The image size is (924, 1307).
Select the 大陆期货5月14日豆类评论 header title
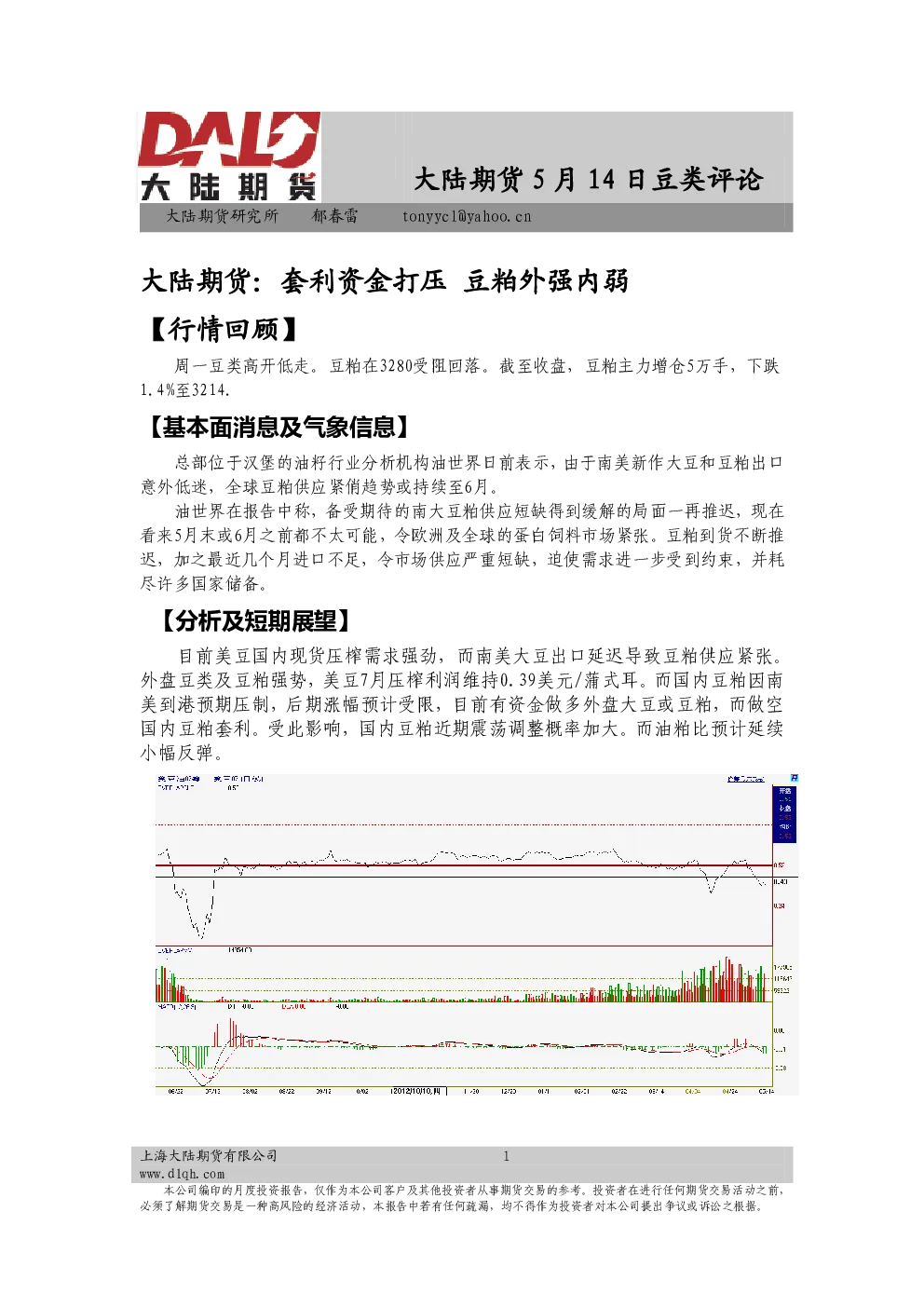coord(588,179)
